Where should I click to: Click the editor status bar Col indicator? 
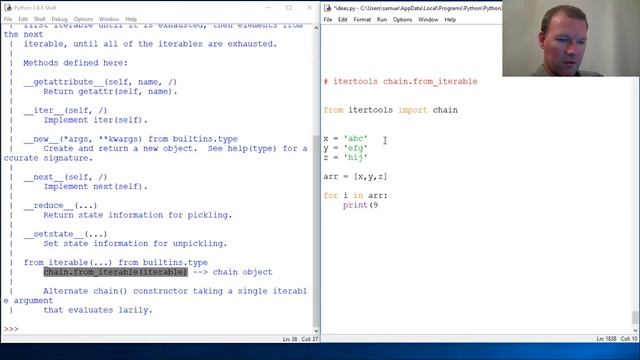point(629,339)
